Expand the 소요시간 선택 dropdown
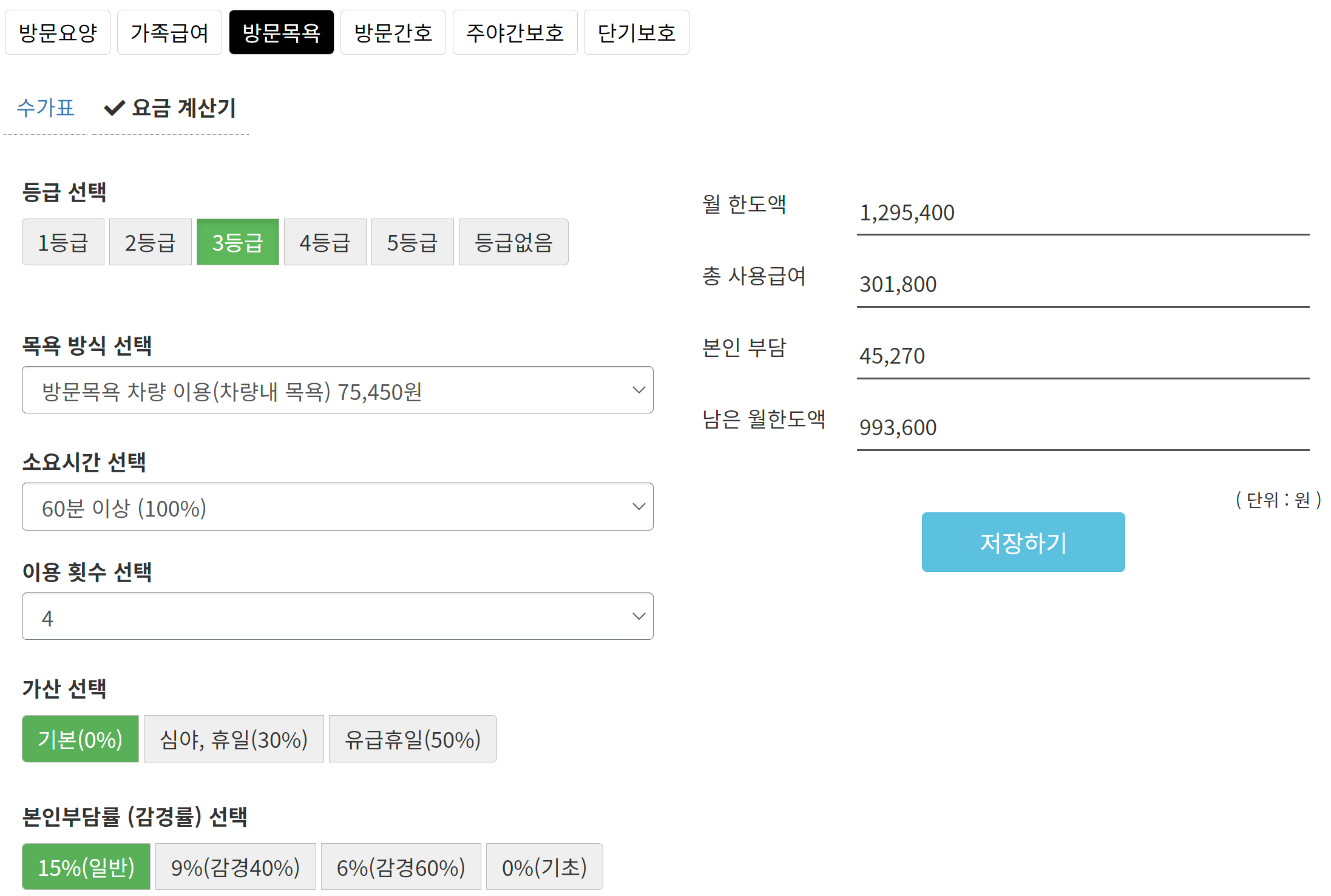 (337, 507)
